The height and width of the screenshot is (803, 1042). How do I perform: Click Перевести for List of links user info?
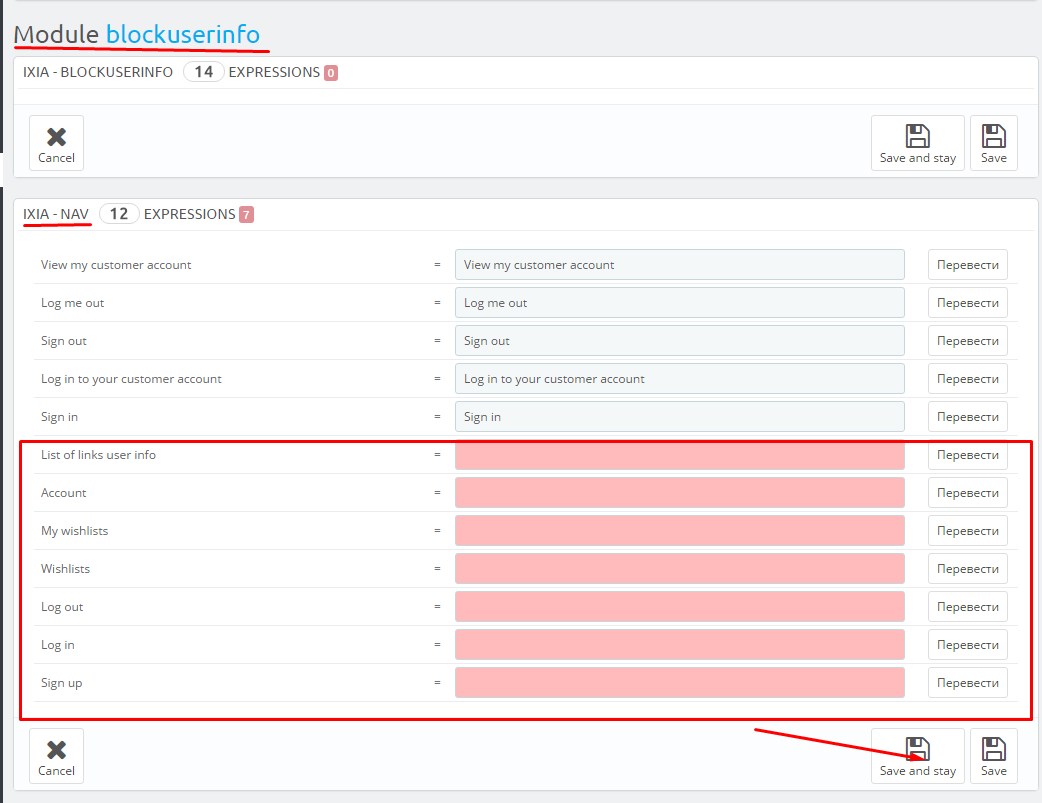click(x=968, y=455)
